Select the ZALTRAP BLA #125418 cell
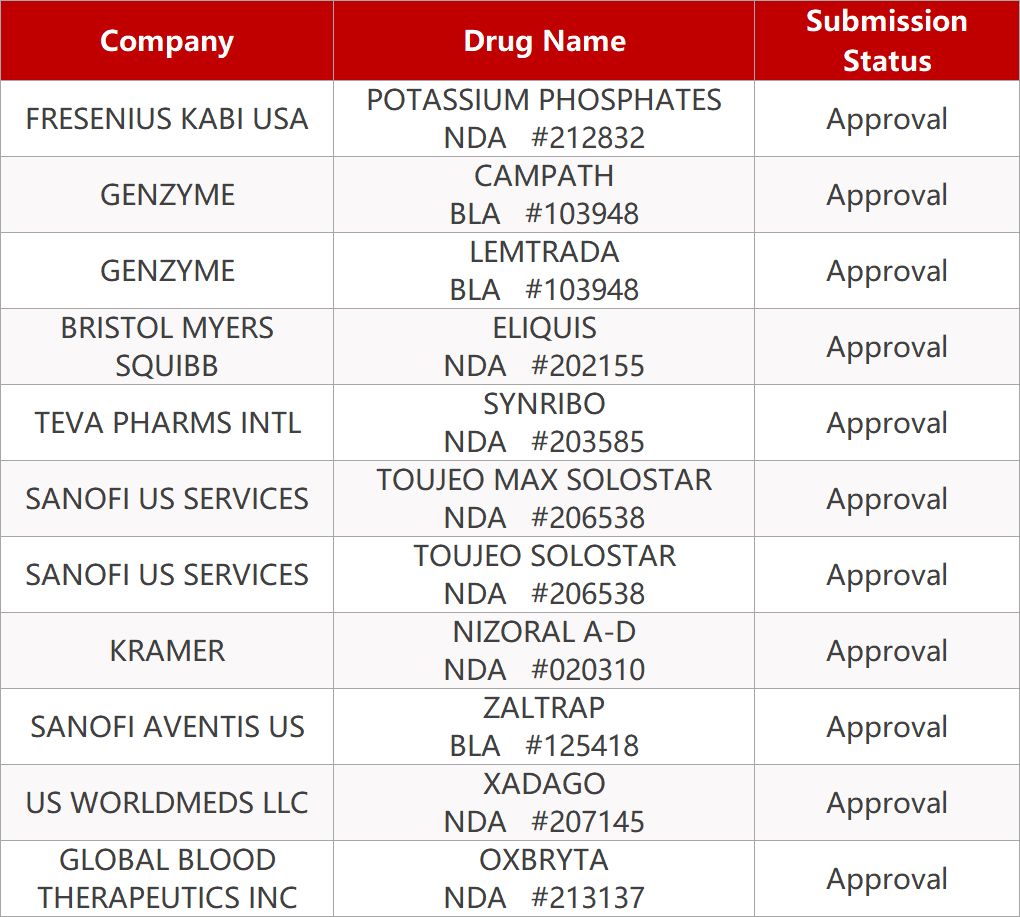Screen dimensions: 1020x917 544,727
